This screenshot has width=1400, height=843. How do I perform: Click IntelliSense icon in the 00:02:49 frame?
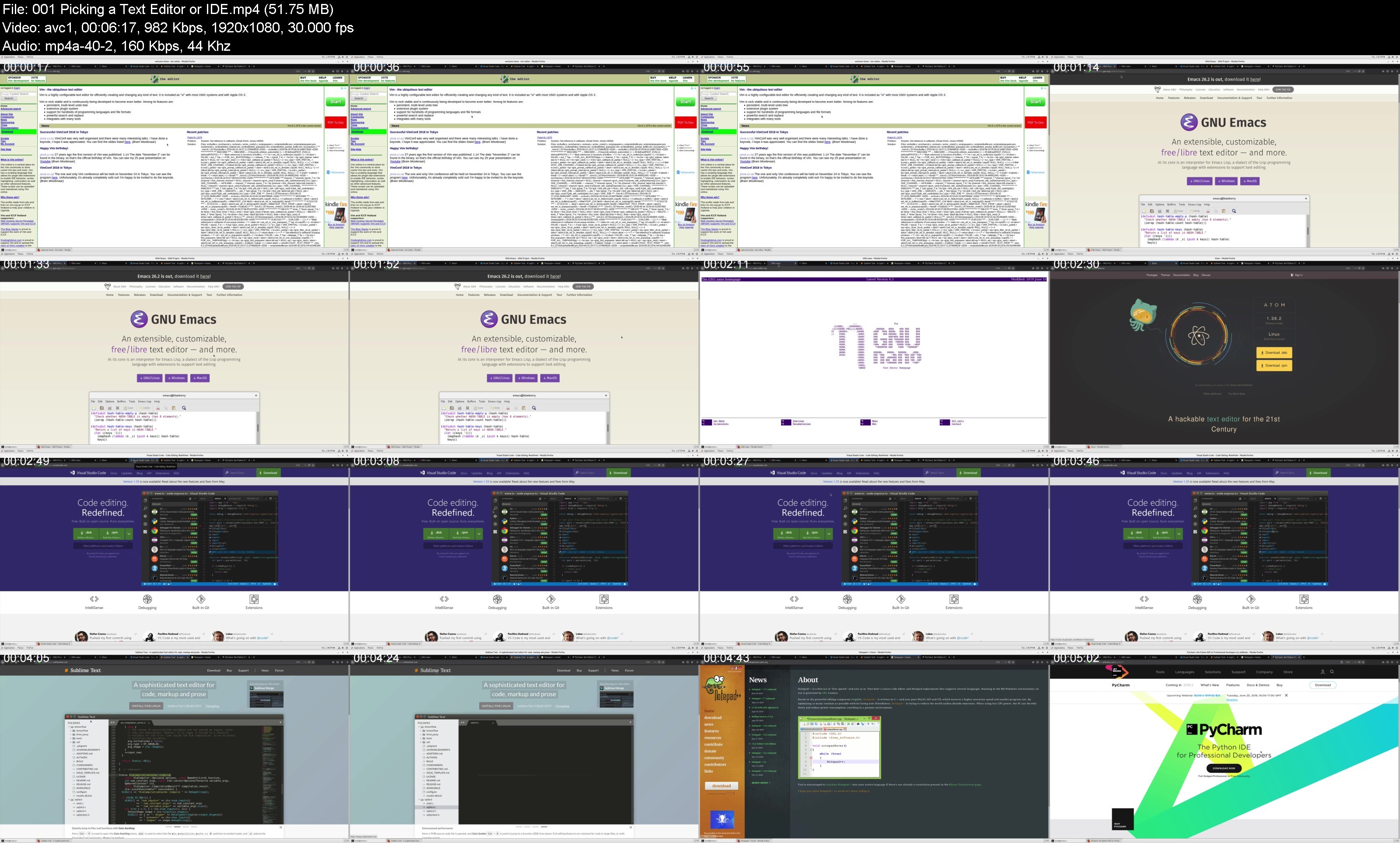pos(94,599)
